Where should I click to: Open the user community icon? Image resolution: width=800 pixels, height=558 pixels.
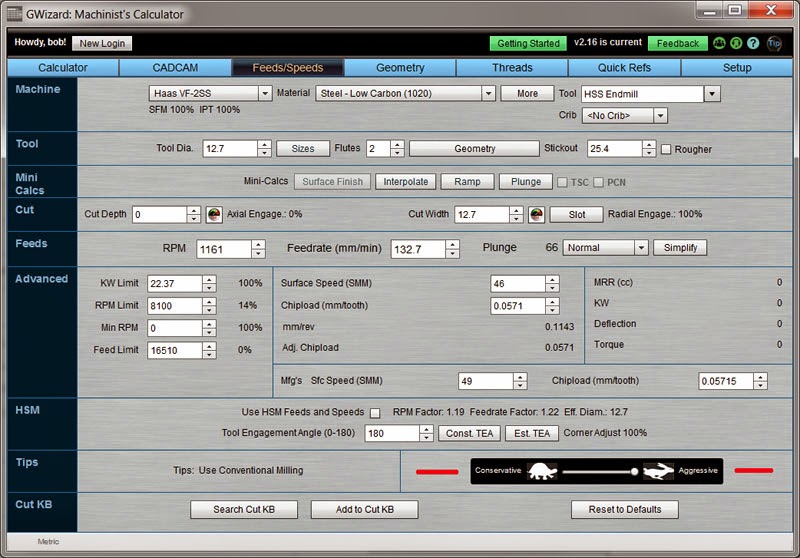[719, 43]
